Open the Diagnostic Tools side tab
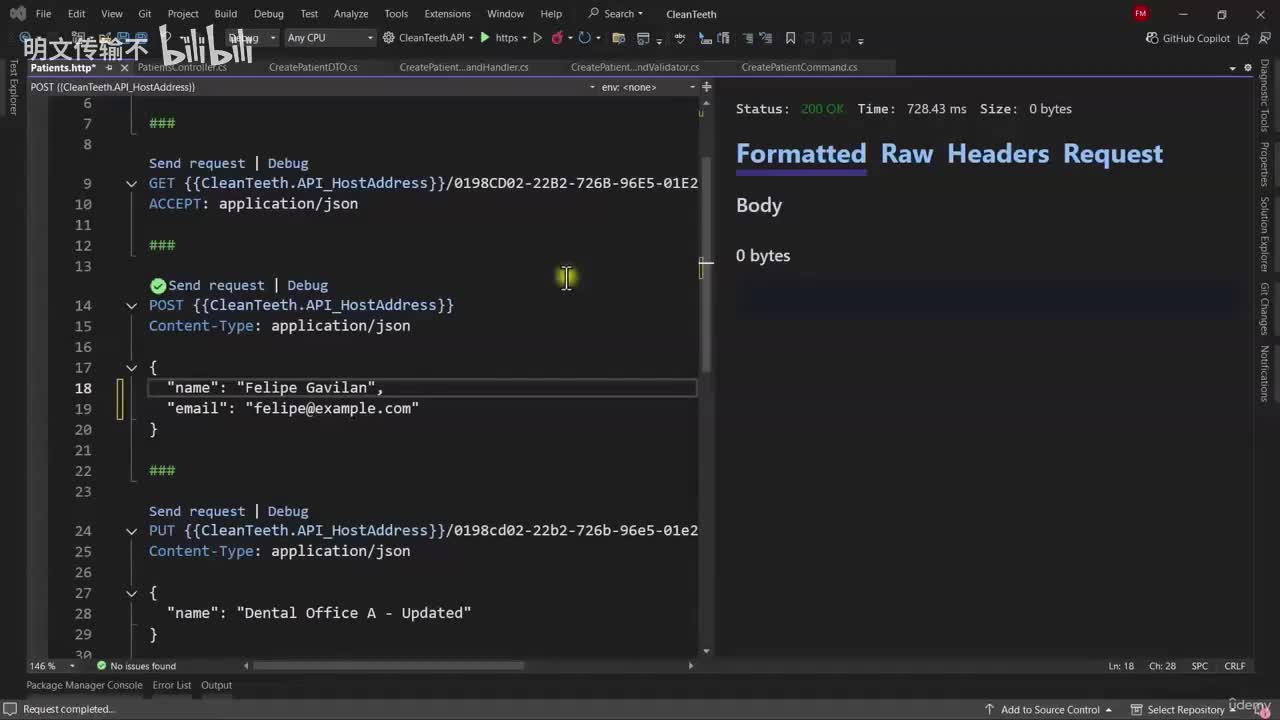This screenshot has height=720, width=1280. point(1265,96)
